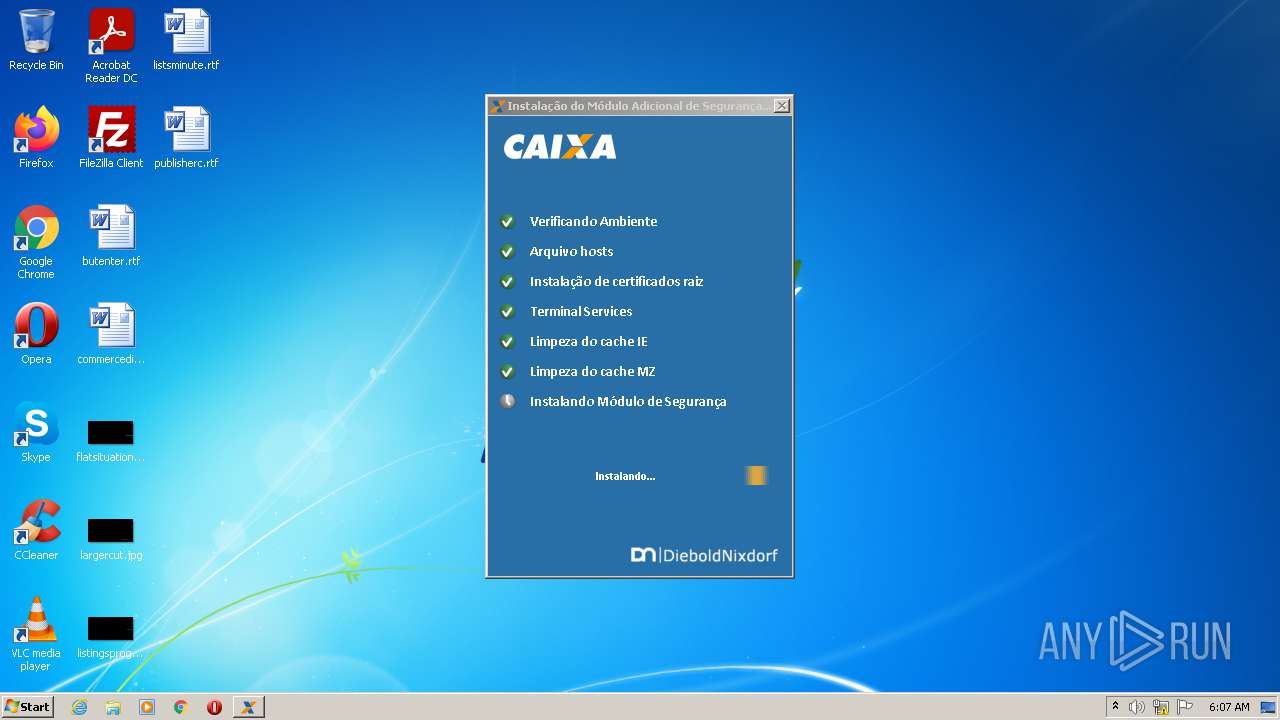Open Action Center flag icon
Viewport: 1280px width, 720px height.
[x=1185, y=707]
